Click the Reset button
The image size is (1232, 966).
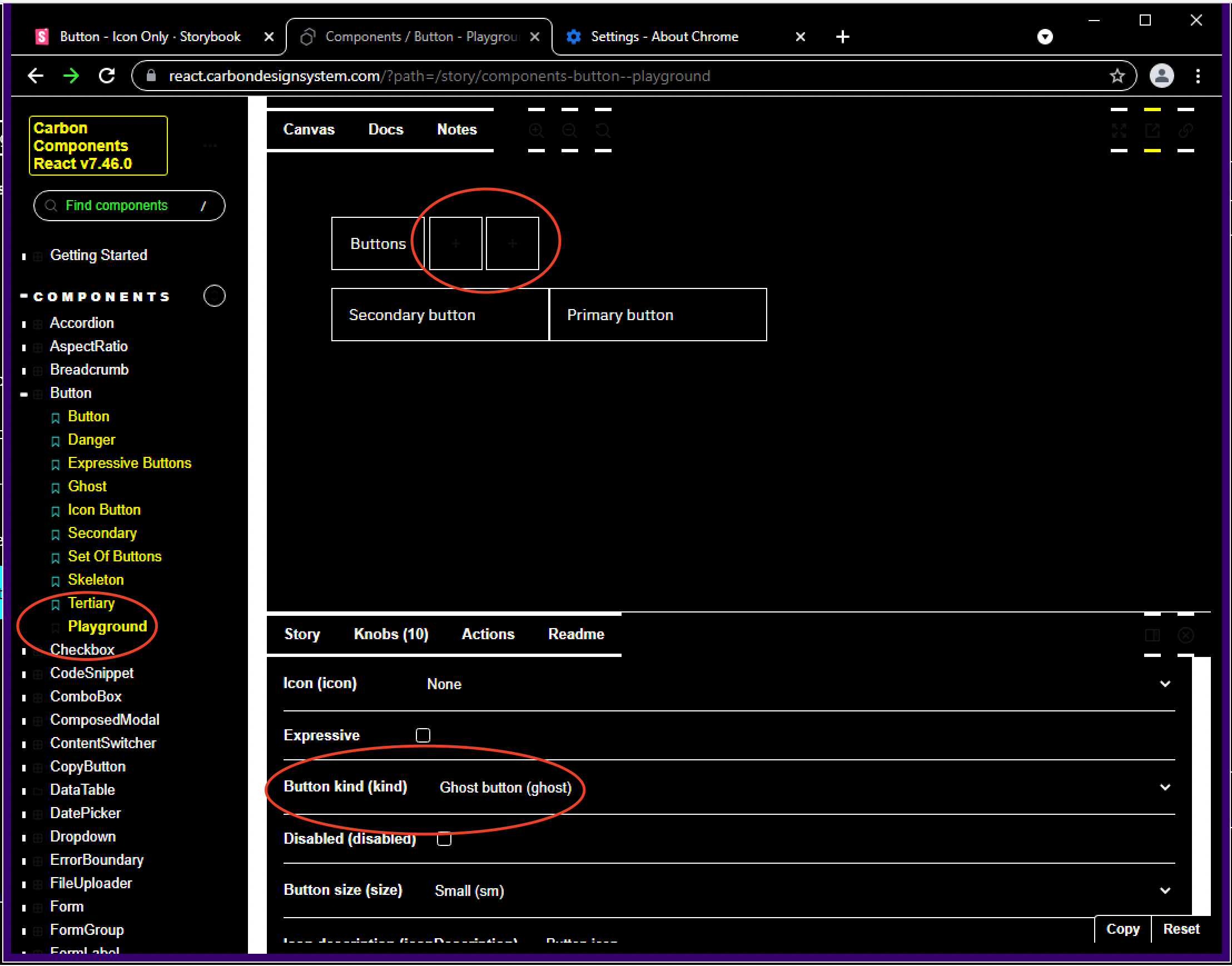(1181, 929)
